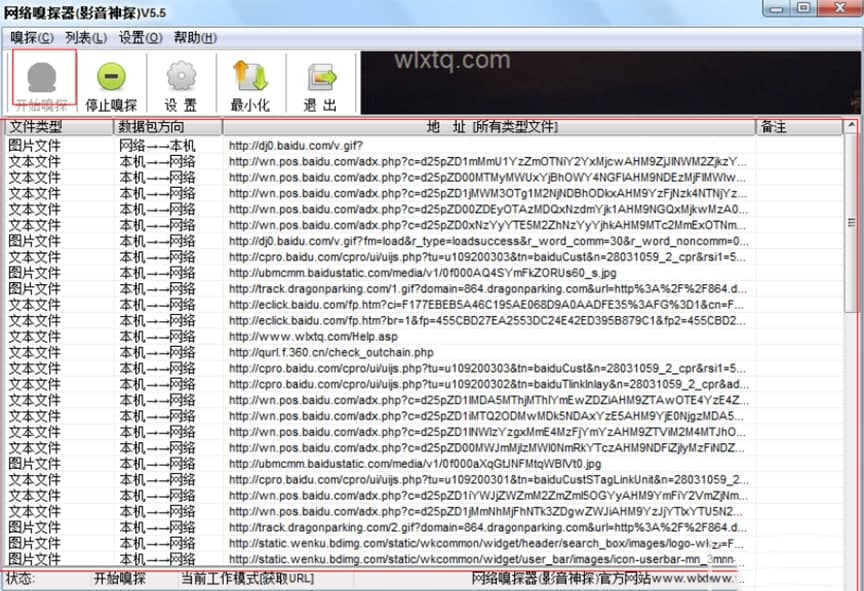Click the 地址[所有类型文件] column header
The width and height of the screenshot is (864, 591).
tap(489, 127)
